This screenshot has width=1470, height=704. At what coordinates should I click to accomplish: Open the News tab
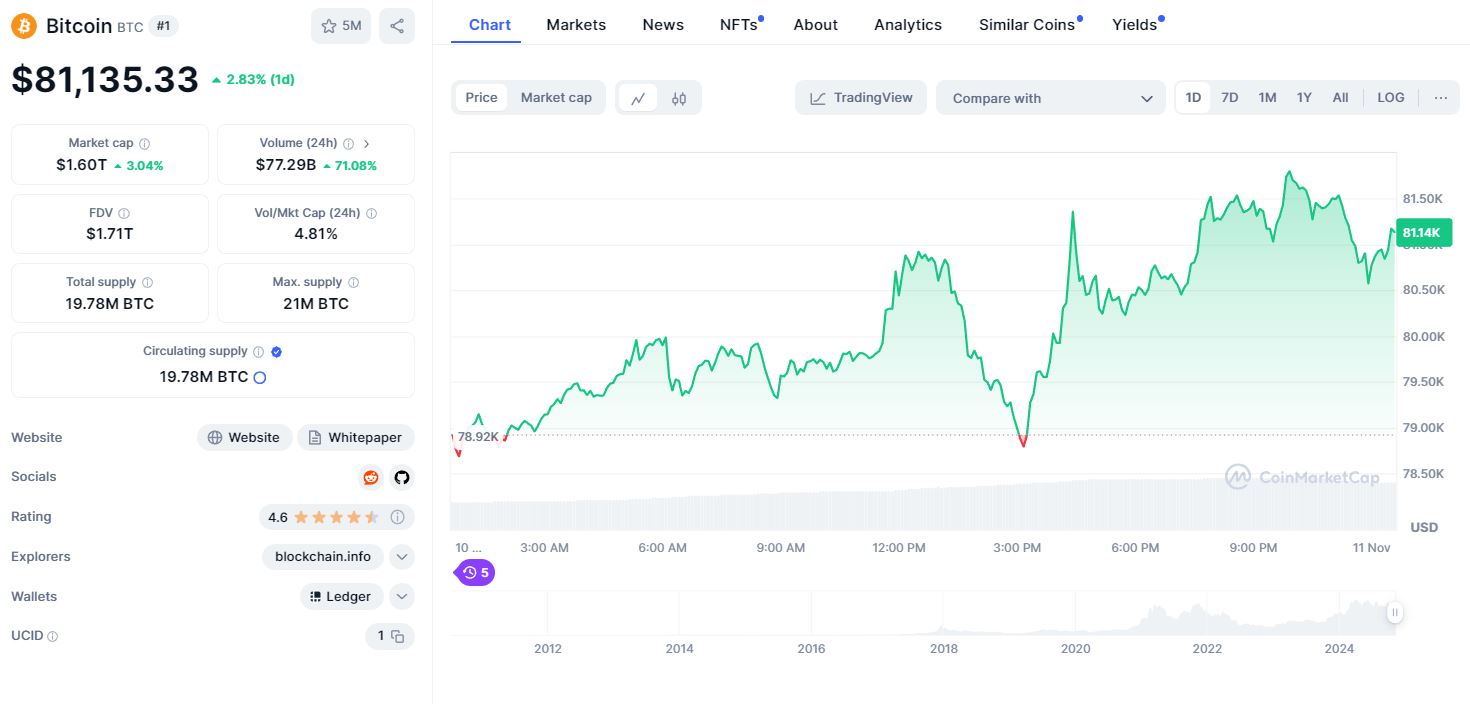tap(663, 24)
